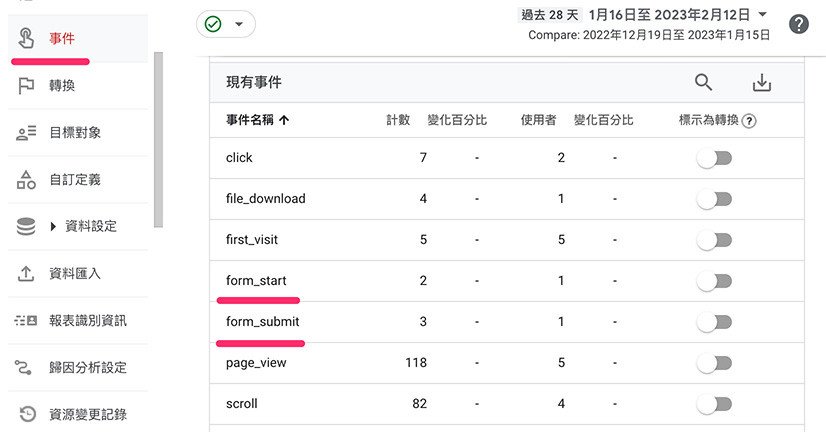Select 報表識別資訊 menu item
This screenshot has width=826, height=432.
pos(88,321)
